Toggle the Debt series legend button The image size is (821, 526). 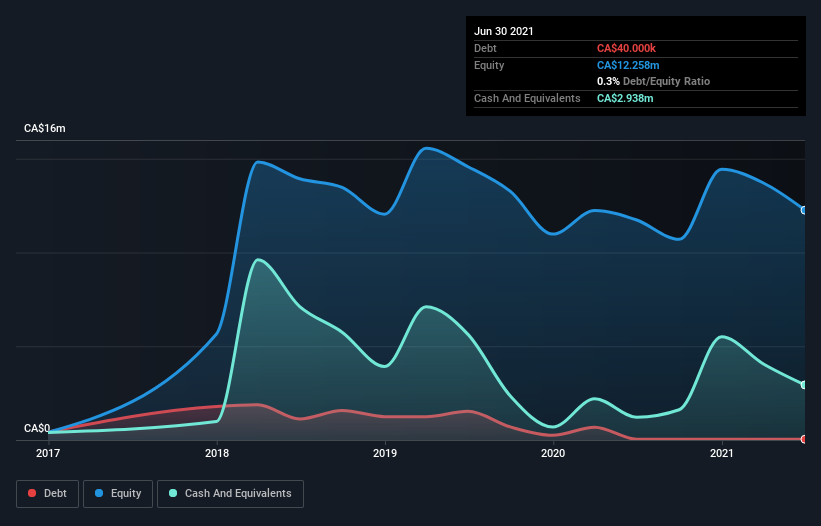pos(48,494)
